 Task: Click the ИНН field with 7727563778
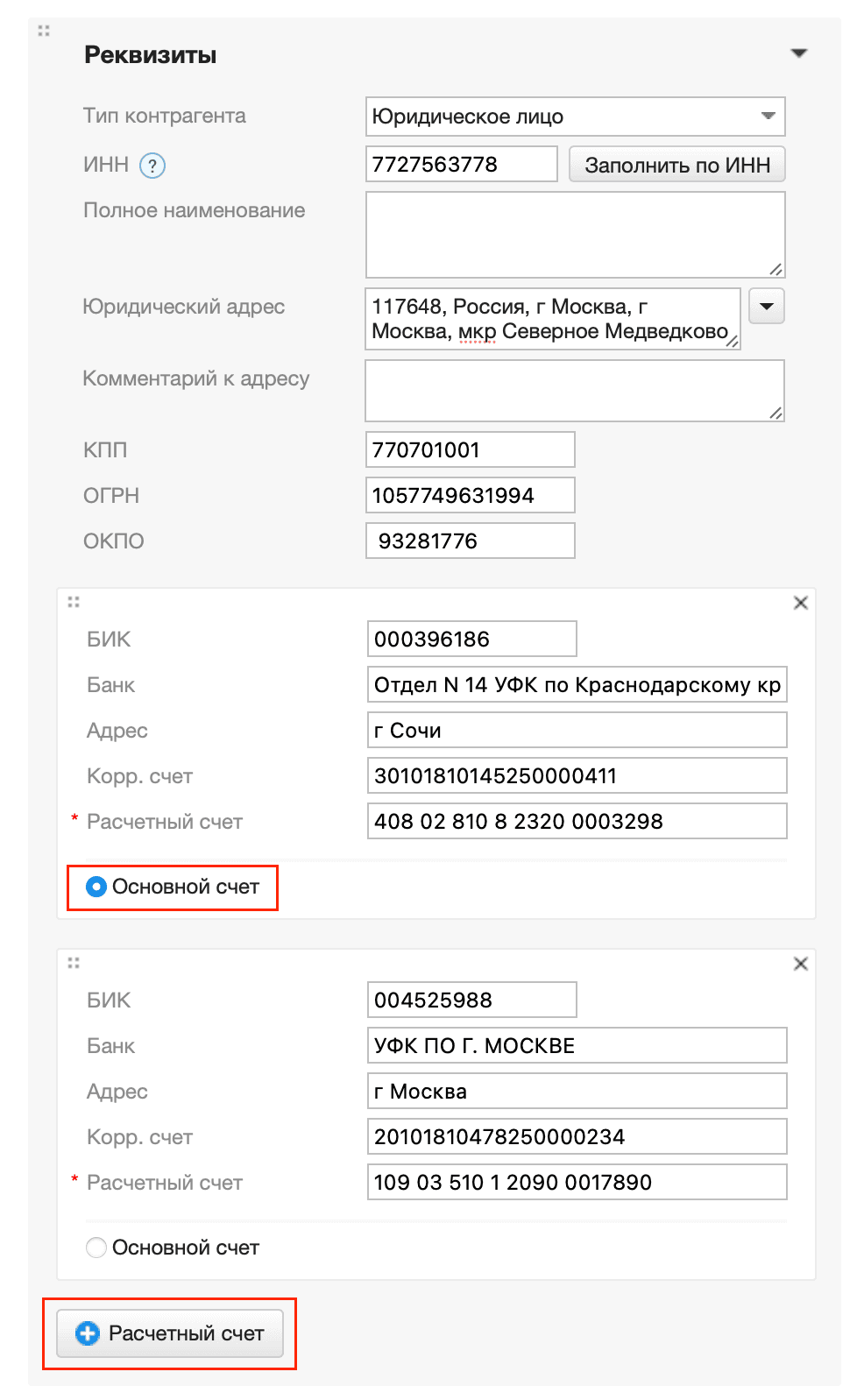pyautogui.click(x=462, y=164)
